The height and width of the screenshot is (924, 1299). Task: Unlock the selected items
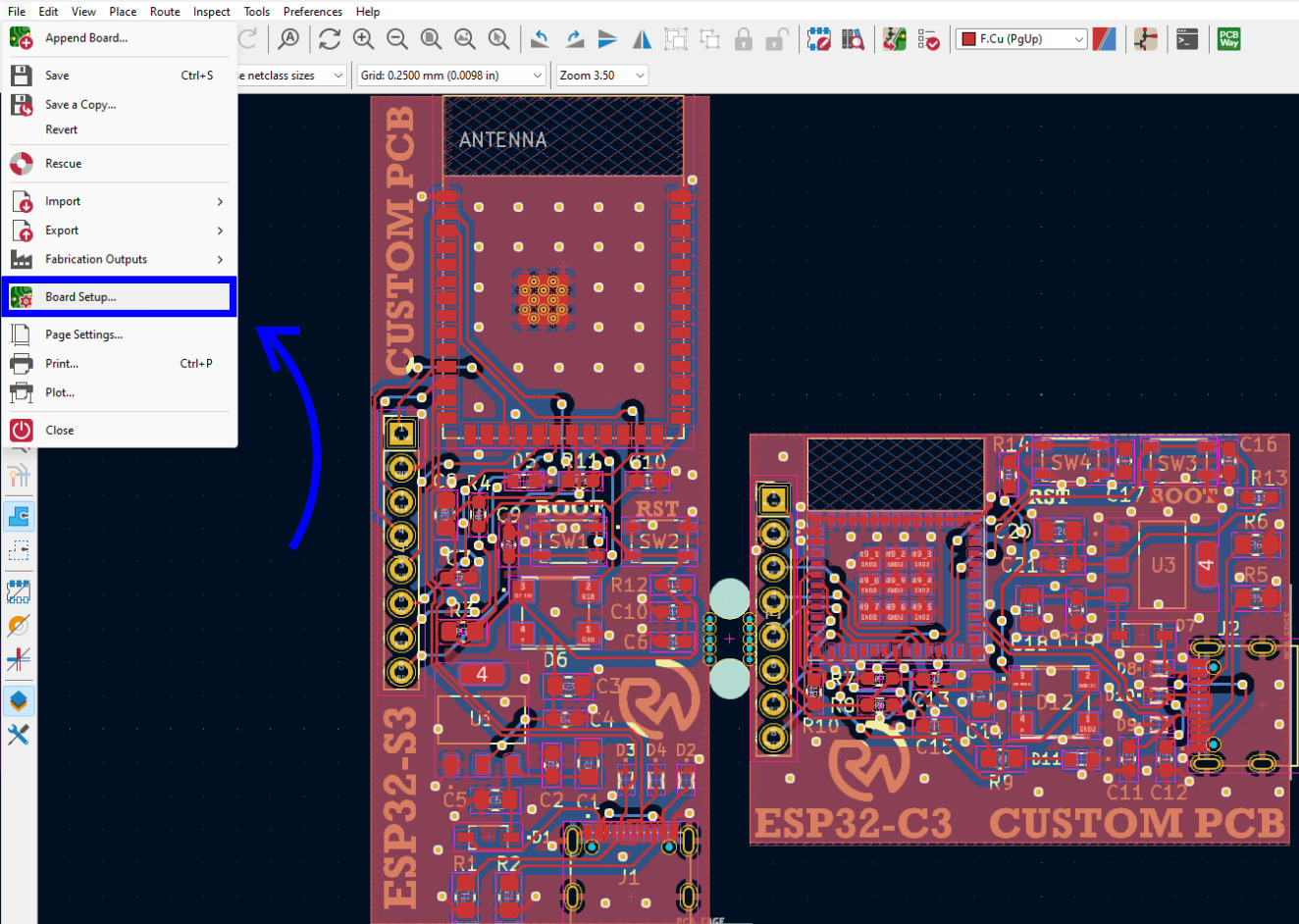pos(777,39)
